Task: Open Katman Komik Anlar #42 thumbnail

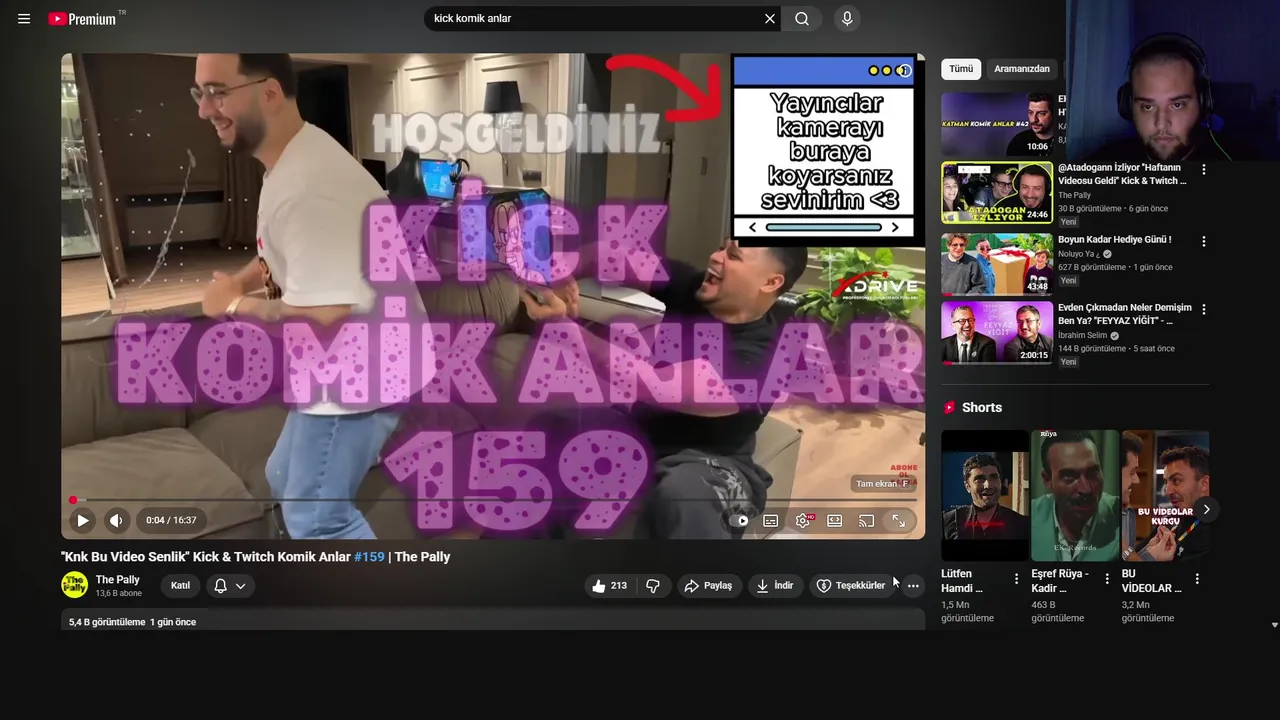Action: click(x=997, y=124)
